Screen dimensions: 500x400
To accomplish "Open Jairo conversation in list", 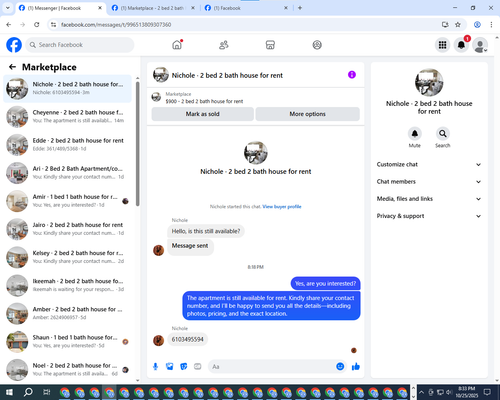I will (67, 229).
